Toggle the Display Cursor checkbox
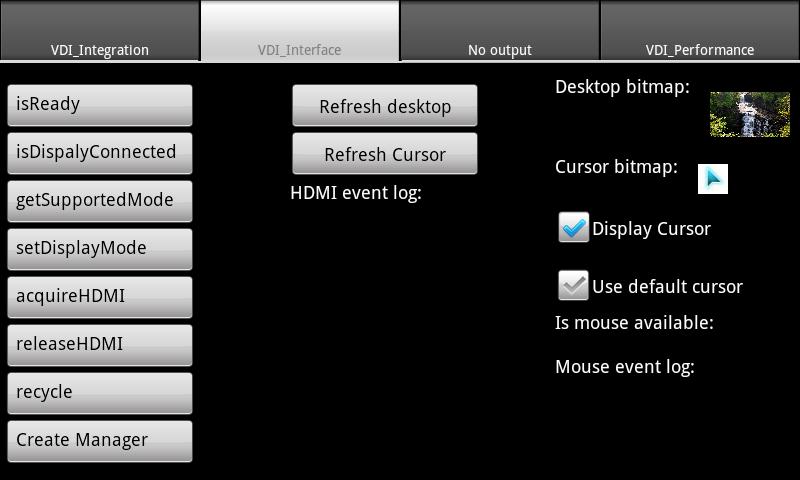Viewport: 800px width, 480px height. click(574, 228)
